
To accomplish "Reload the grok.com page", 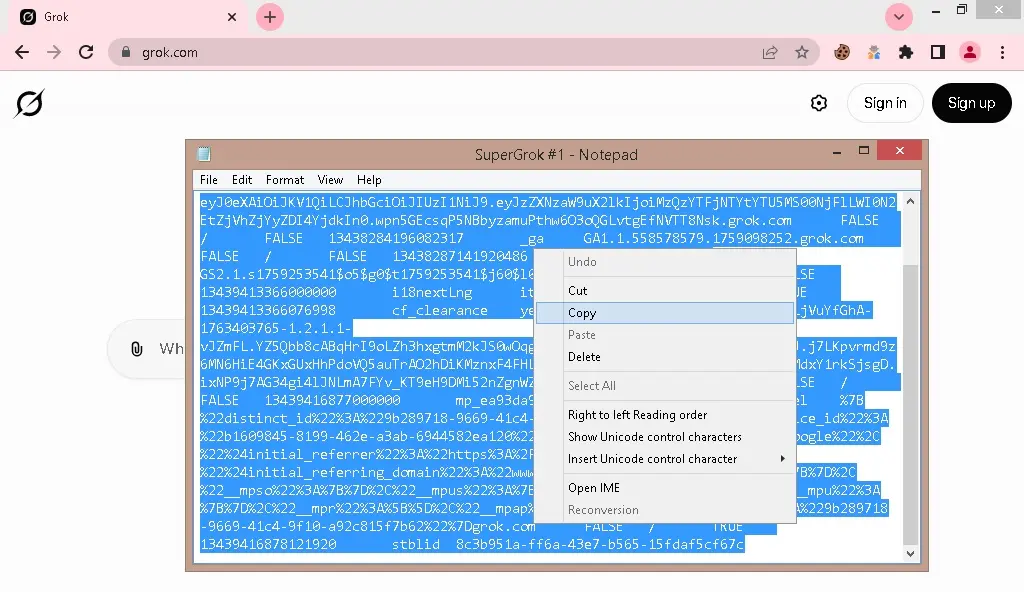I will coord(86,52).
